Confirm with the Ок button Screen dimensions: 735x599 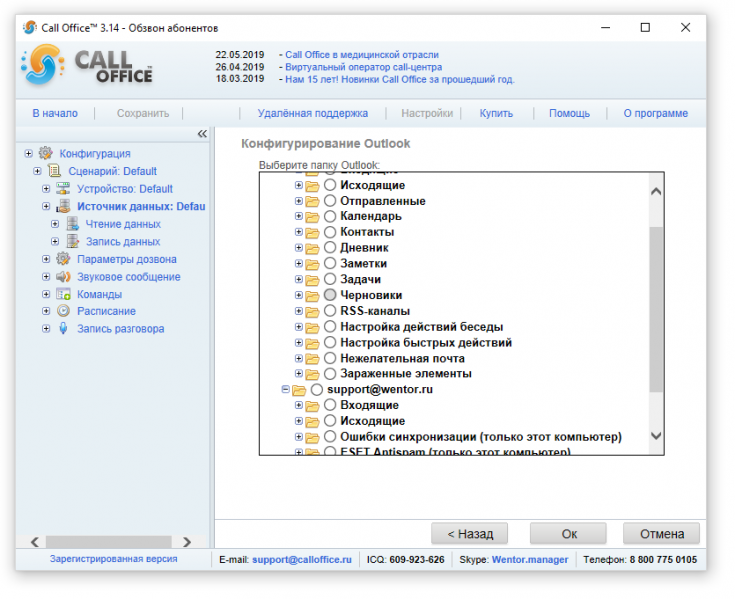click(569, 534)
